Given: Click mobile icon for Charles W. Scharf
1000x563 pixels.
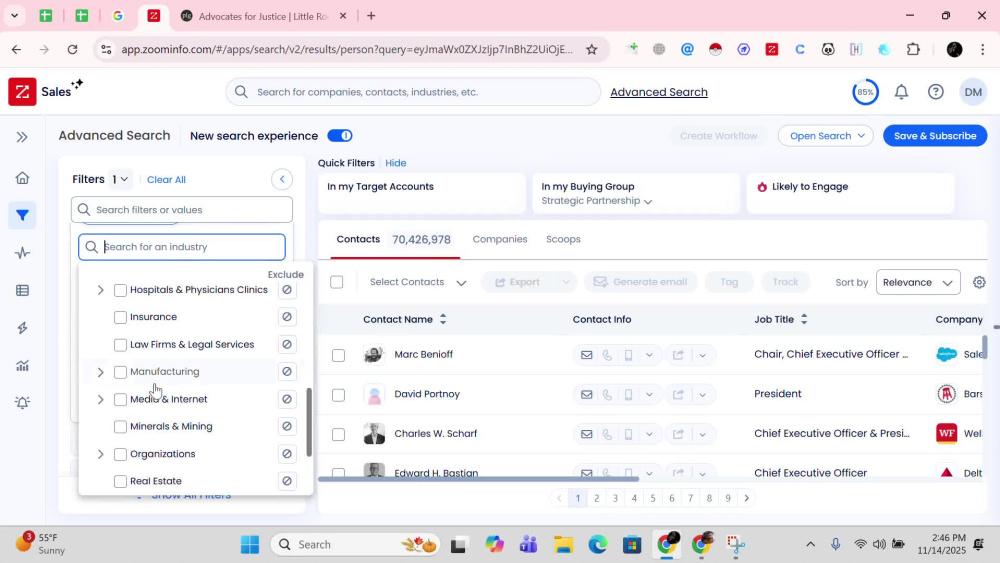Looking at the screenshot, I should pos(628,434).
